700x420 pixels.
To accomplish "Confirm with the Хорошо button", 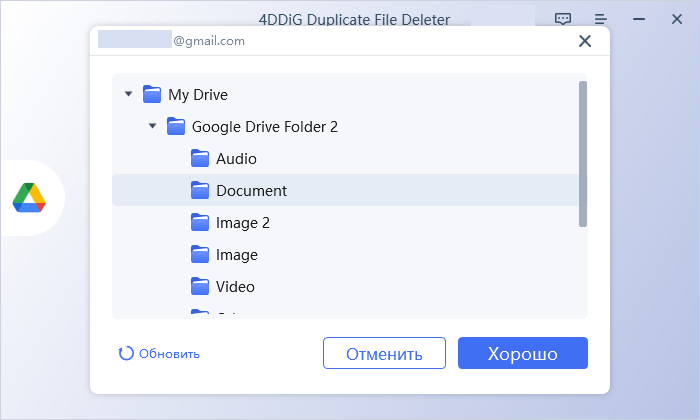I will click(x=523, y=353).
